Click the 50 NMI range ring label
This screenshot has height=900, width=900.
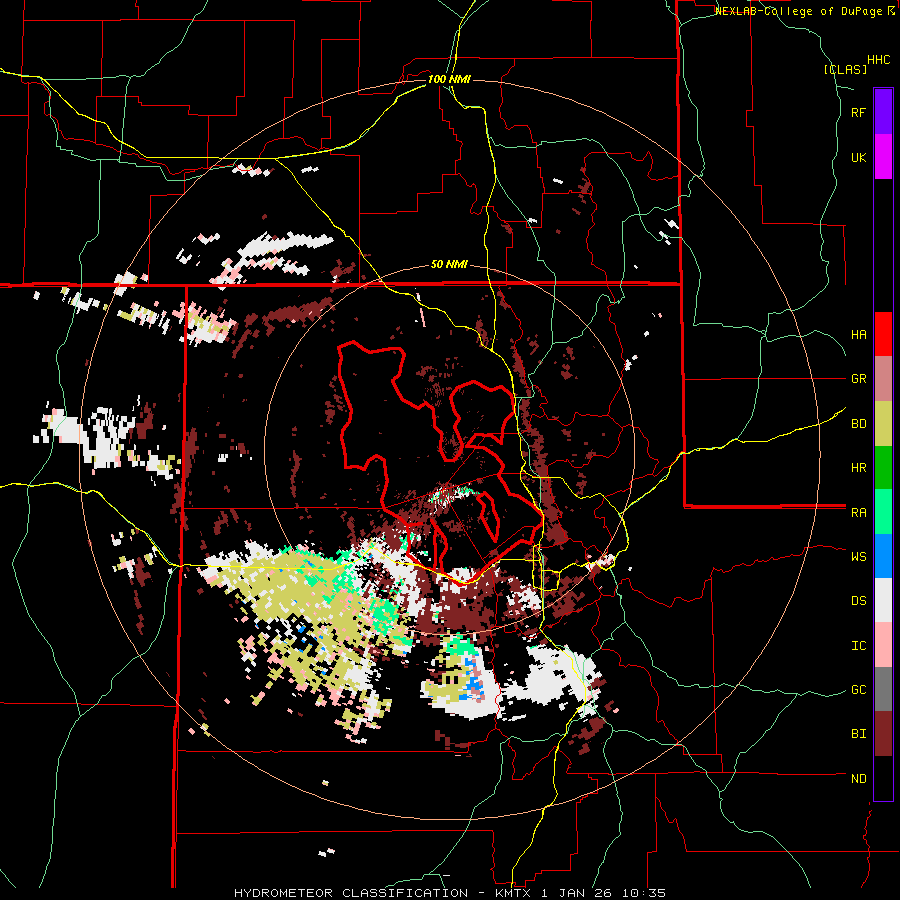tap(449, 265)
